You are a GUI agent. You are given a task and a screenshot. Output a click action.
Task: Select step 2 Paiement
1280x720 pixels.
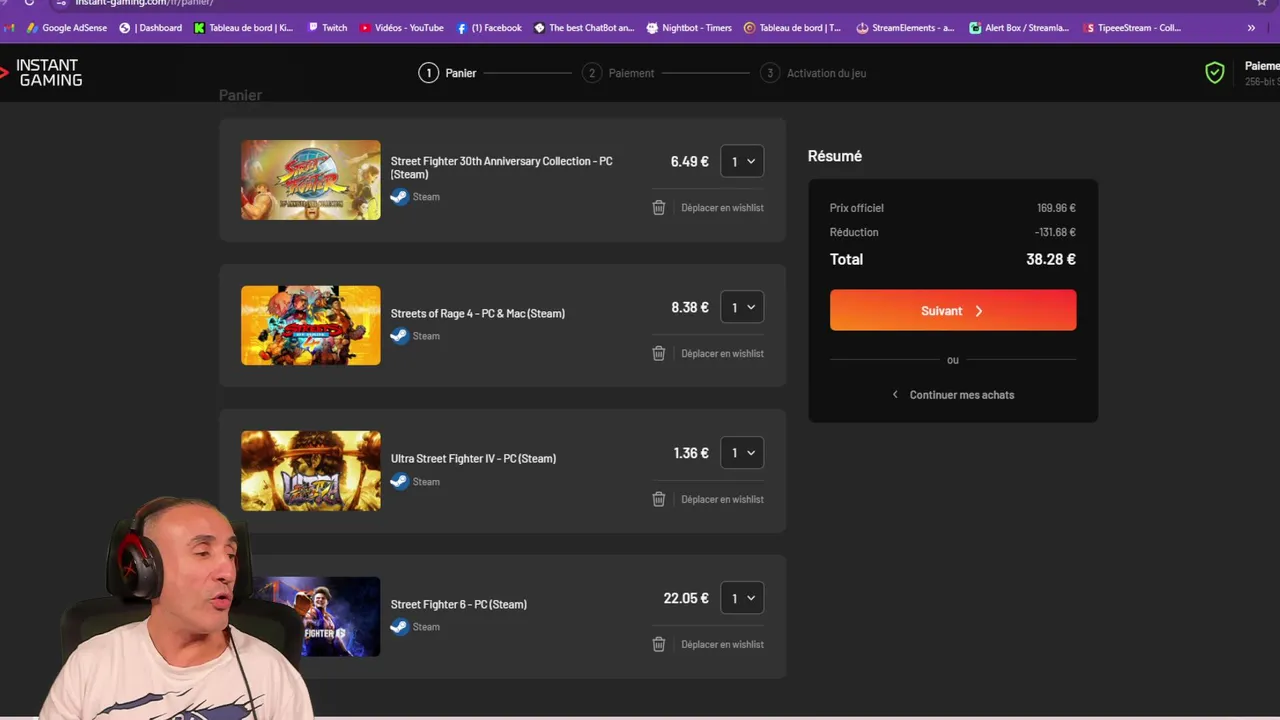pos(618,73)
